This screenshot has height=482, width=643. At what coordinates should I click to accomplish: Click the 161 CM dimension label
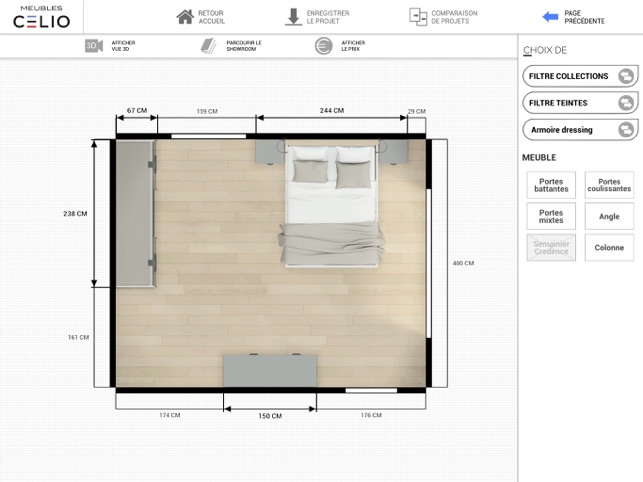78,337
